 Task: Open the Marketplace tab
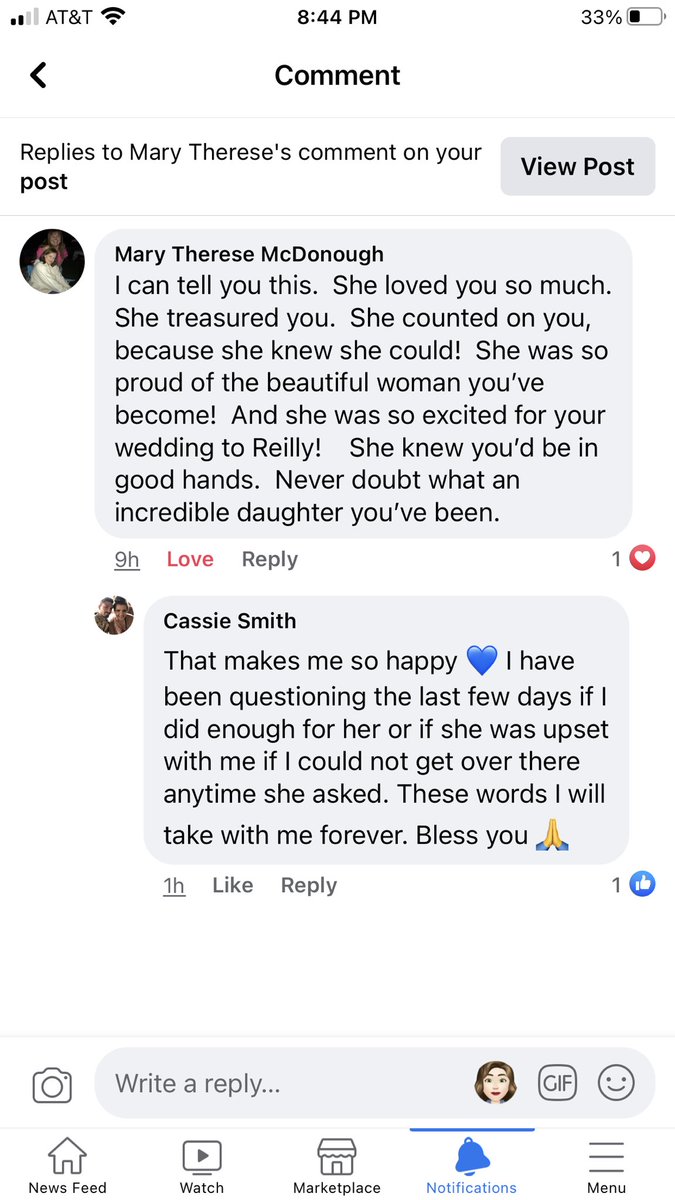coord(337,1166)
